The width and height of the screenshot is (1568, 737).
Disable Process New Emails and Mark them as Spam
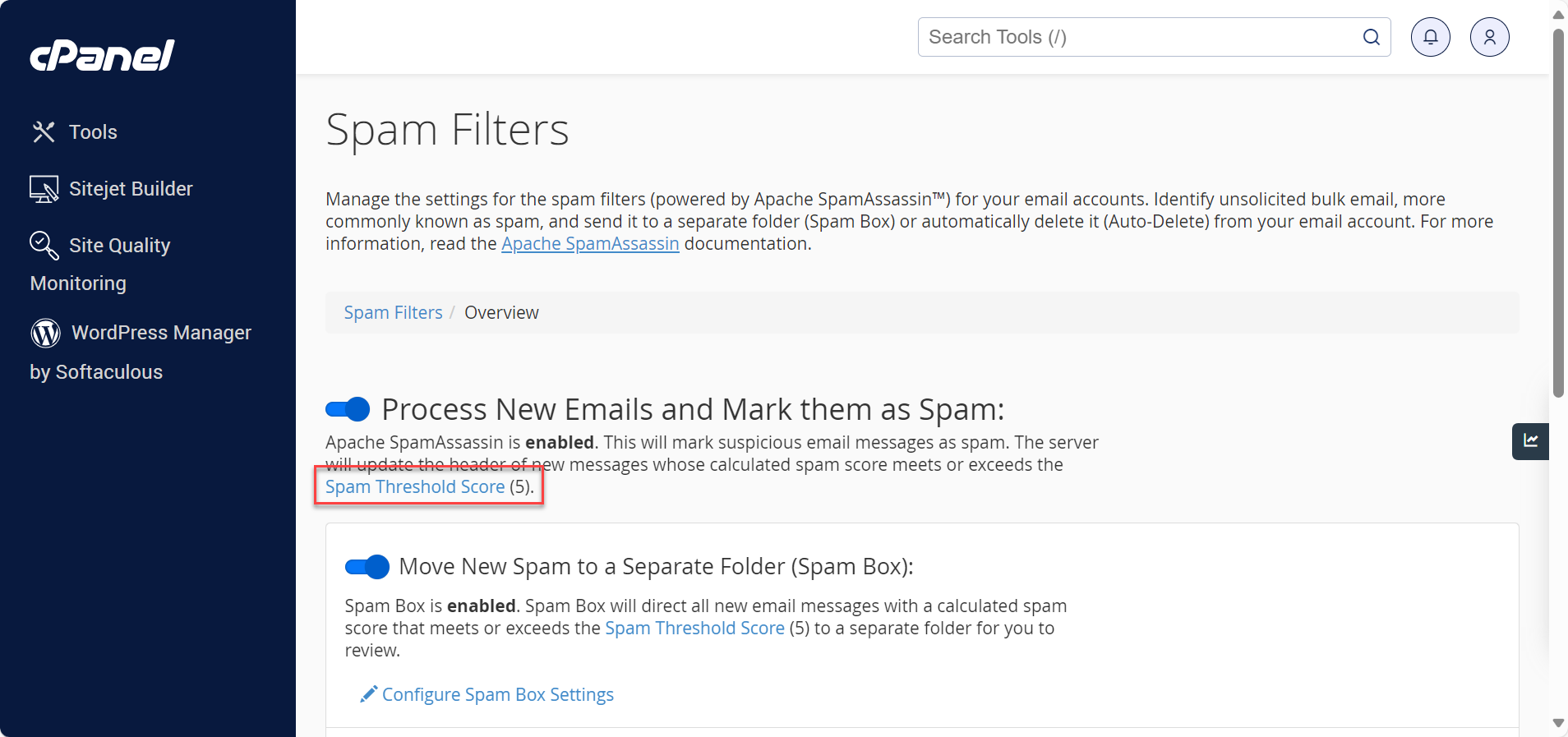pos(348,409)
